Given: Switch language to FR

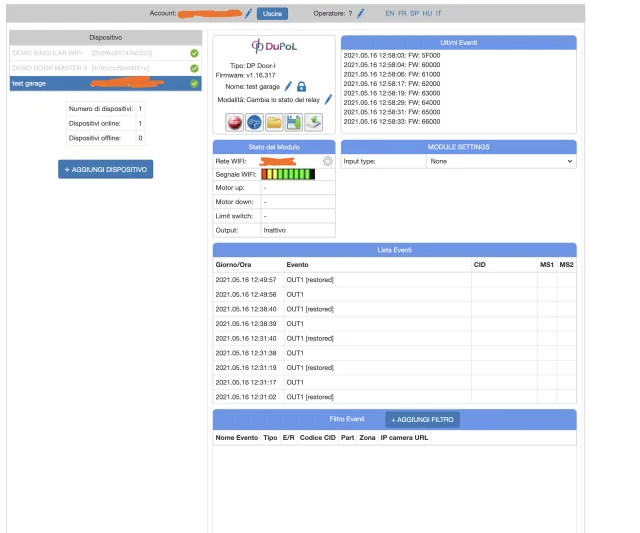Looking at the screenshot, I should coord(402,13).
